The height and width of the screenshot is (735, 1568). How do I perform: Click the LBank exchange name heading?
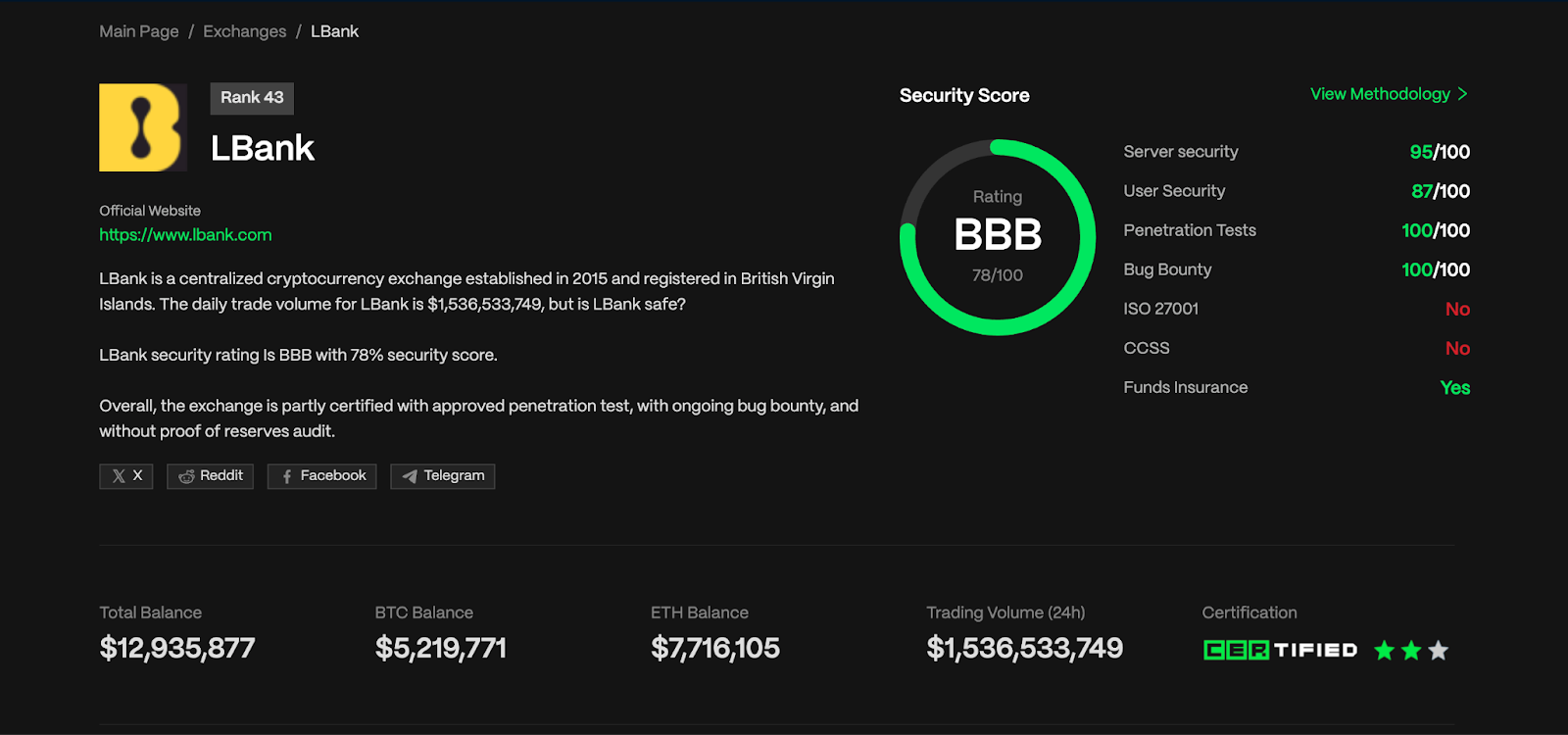click(x=263, y=148)
